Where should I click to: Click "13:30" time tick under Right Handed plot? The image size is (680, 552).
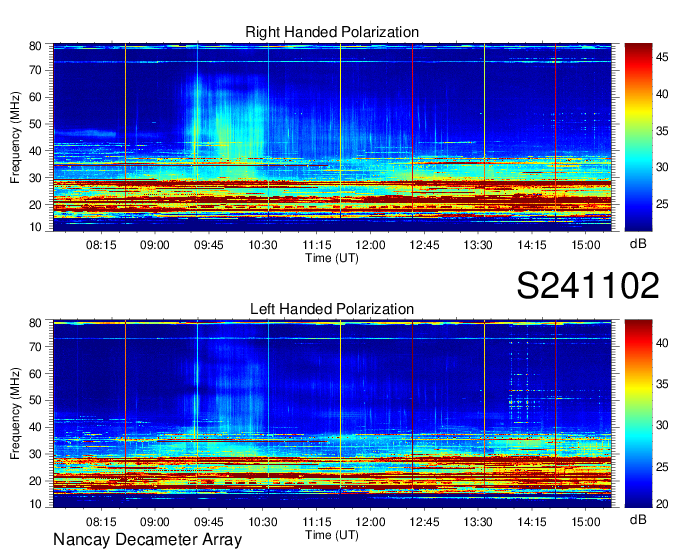(478, 245)
